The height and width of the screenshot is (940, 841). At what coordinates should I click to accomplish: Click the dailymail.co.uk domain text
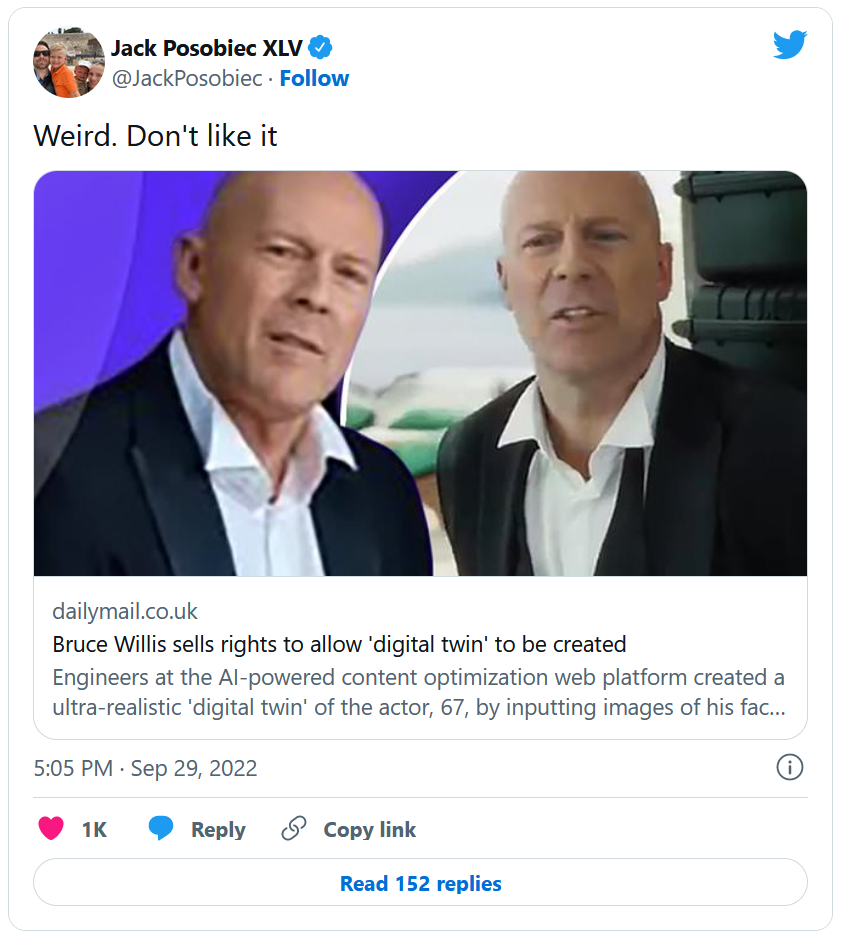(x=125, y=611)
